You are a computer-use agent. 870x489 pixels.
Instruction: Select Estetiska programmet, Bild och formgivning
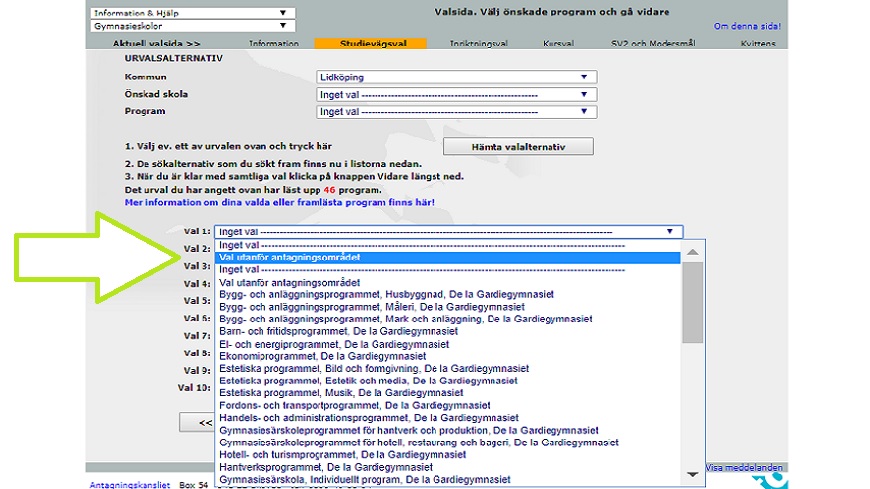tap(447, 369)
